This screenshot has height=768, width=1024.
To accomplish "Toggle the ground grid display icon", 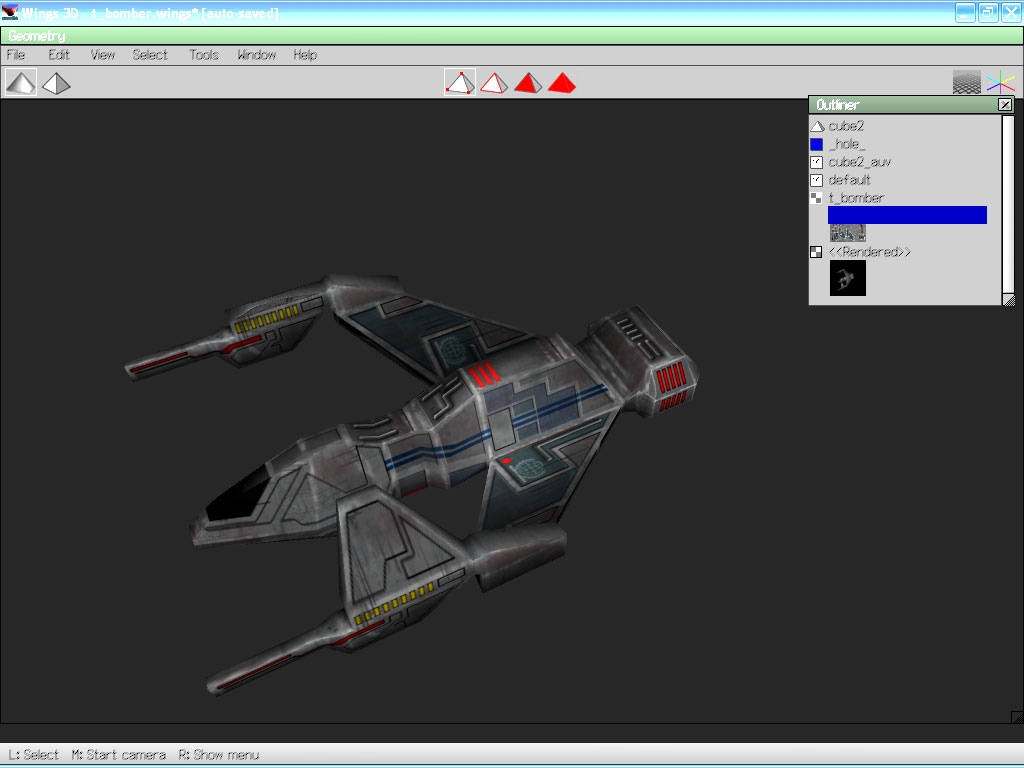I will (966, 83).
